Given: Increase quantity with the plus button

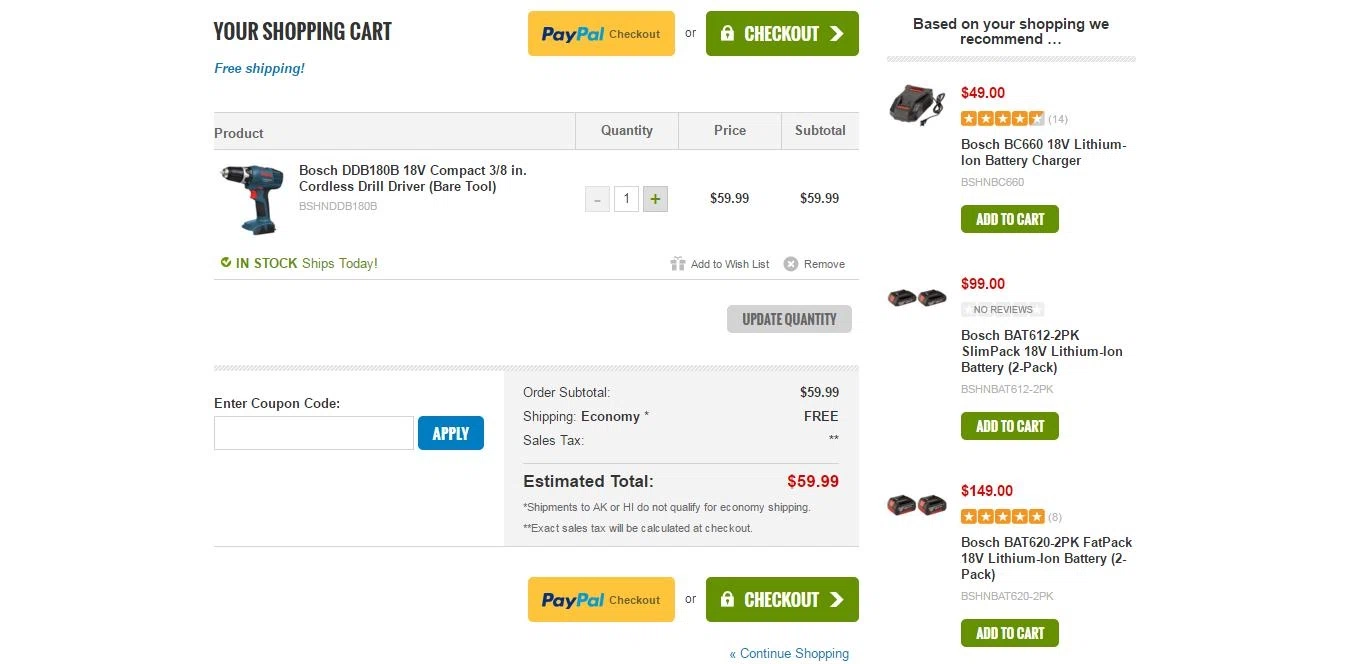Looking at the screenshot, I should point(655,199).
